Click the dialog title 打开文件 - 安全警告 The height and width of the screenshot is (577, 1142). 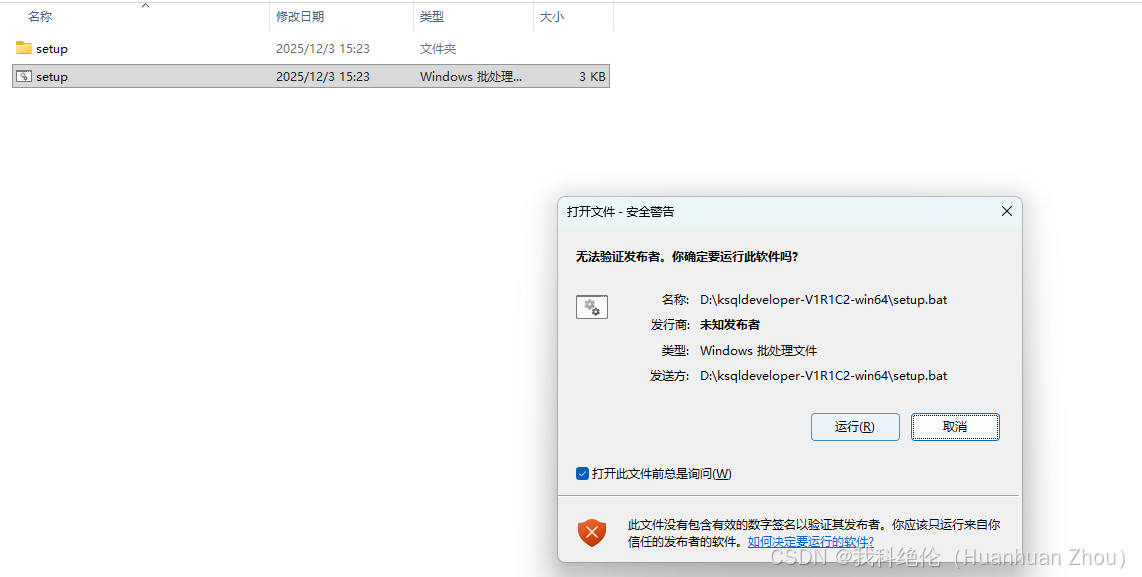pyautogui.click(x=621, y=212)
